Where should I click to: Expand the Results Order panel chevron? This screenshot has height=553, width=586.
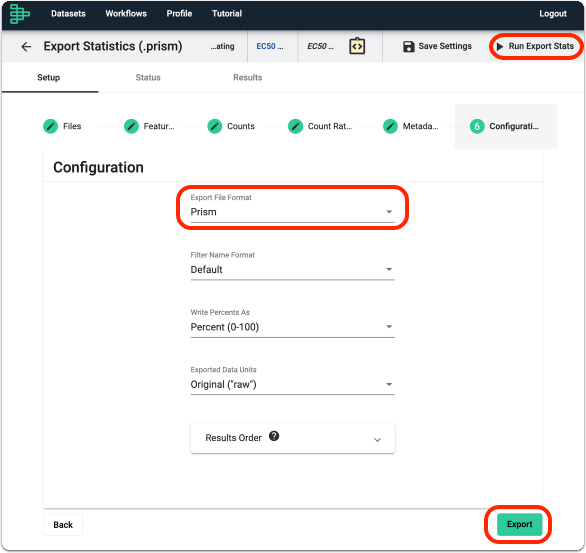click(377, 440)
